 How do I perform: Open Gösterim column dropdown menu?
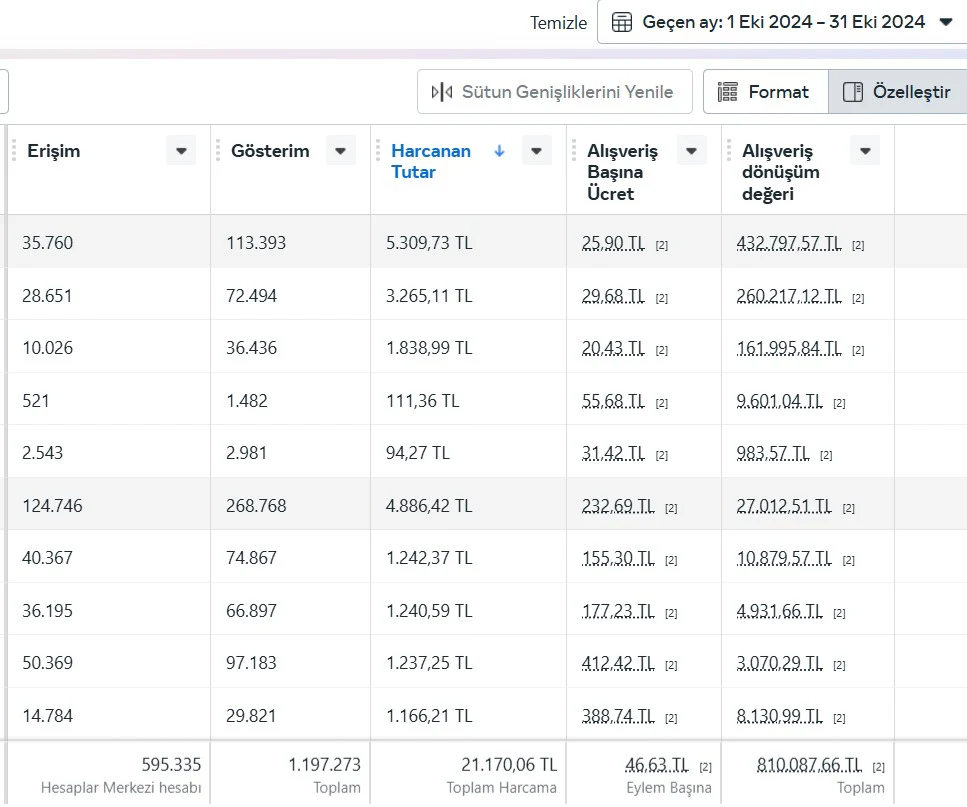coord(340,151)
